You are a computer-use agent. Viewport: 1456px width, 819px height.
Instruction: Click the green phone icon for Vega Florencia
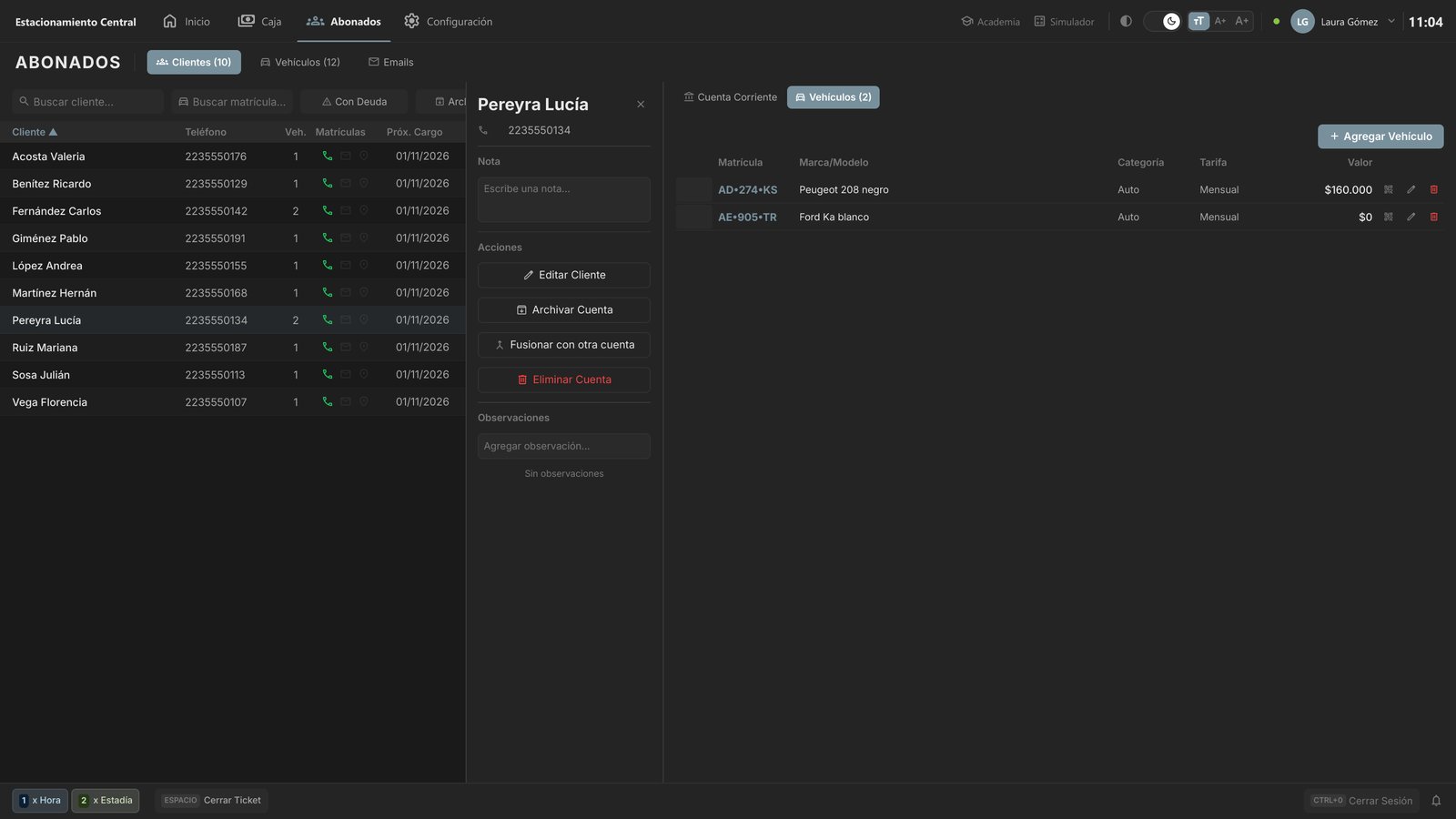click(x=328, y=401)
